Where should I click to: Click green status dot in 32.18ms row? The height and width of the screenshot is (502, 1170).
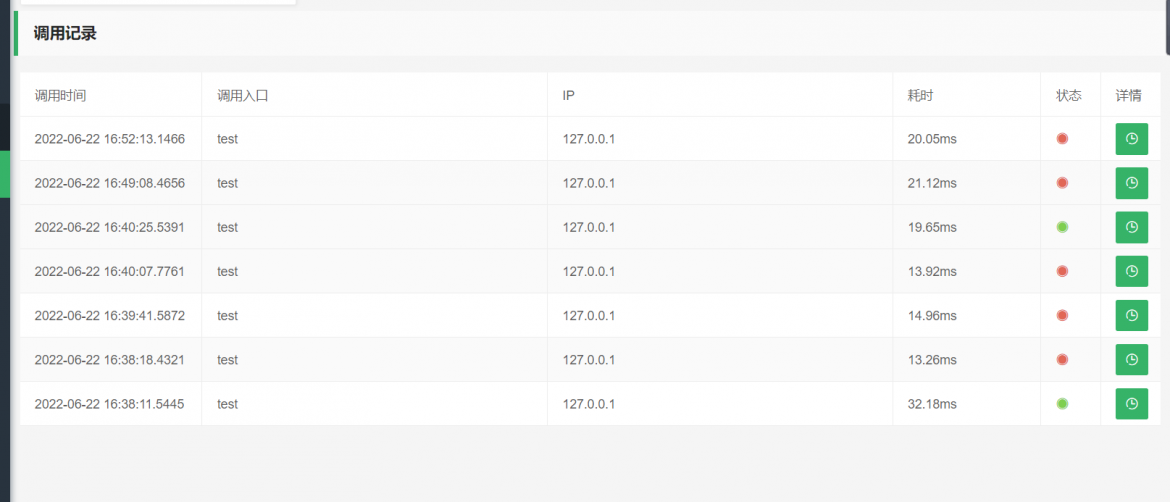coord(1063,404)
